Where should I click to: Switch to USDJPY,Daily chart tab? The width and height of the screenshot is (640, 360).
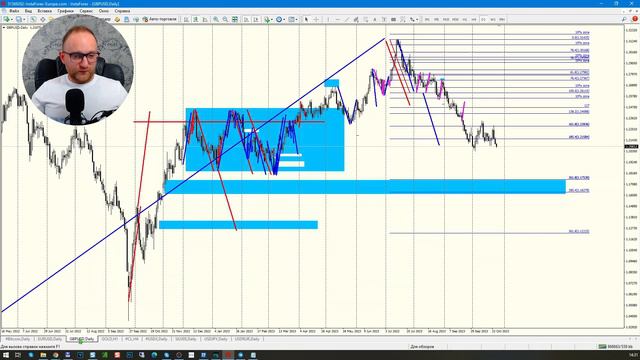tap(216, 339)
